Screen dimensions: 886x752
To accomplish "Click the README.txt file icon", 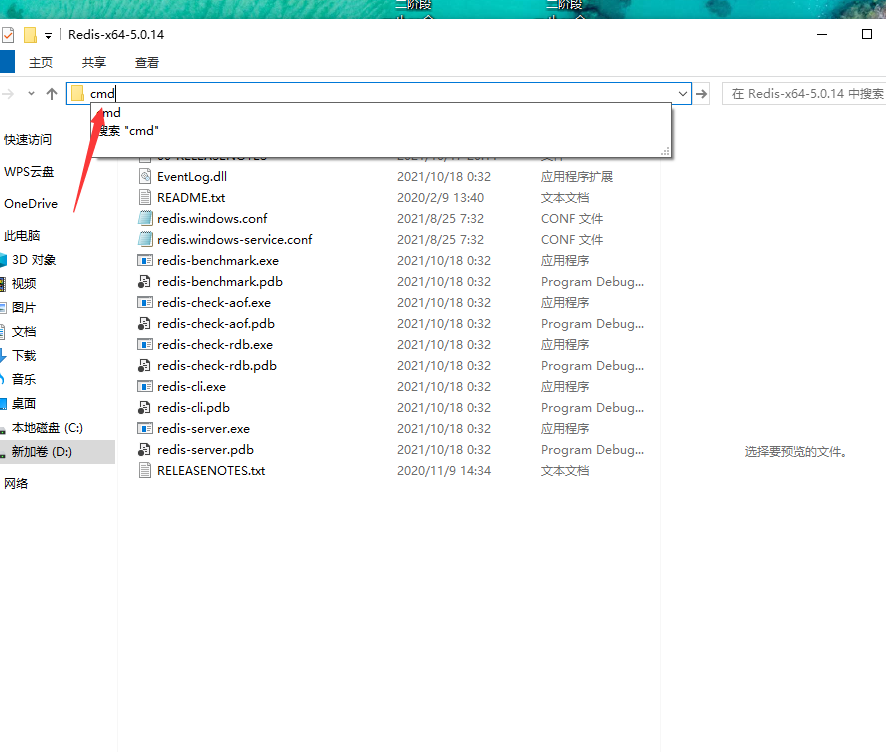I will [x=145, y=197].
